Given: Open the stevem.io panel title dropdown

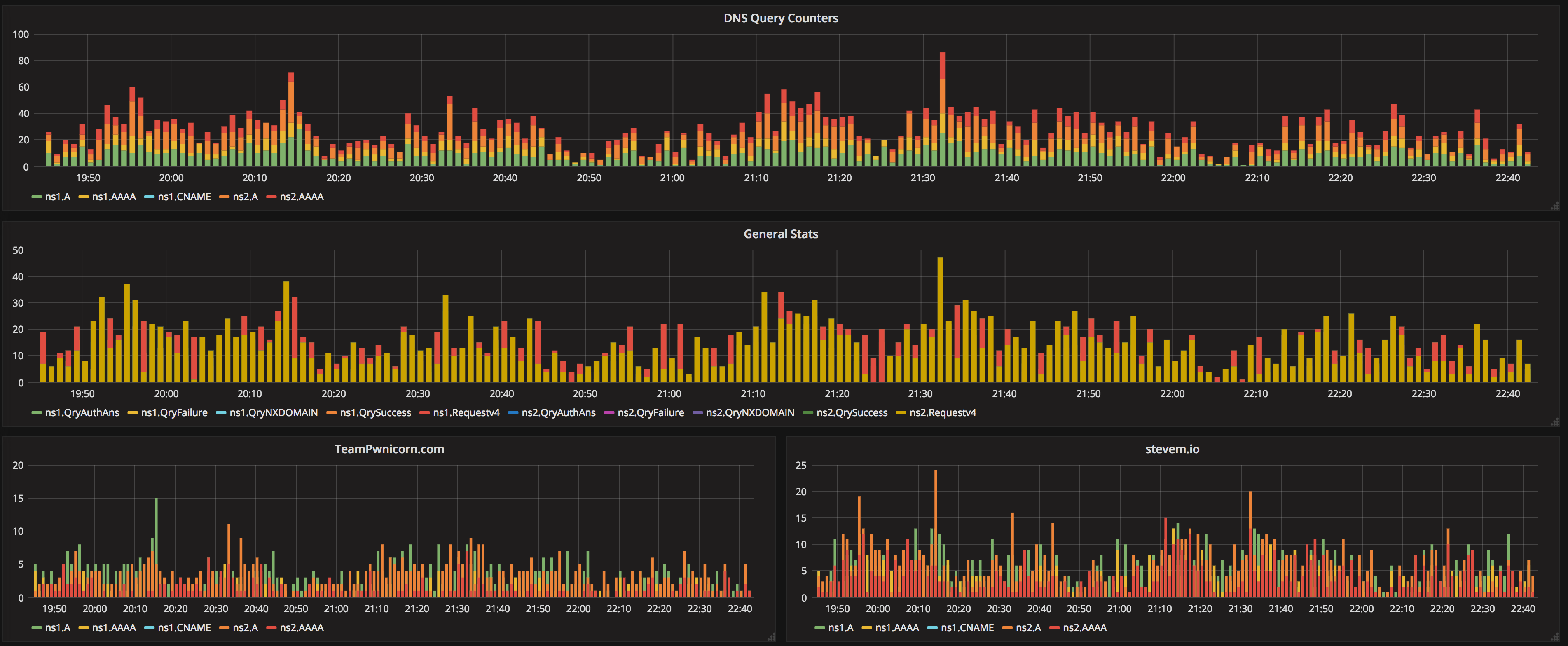Looking at the screenshot, I should (1172, 449).
